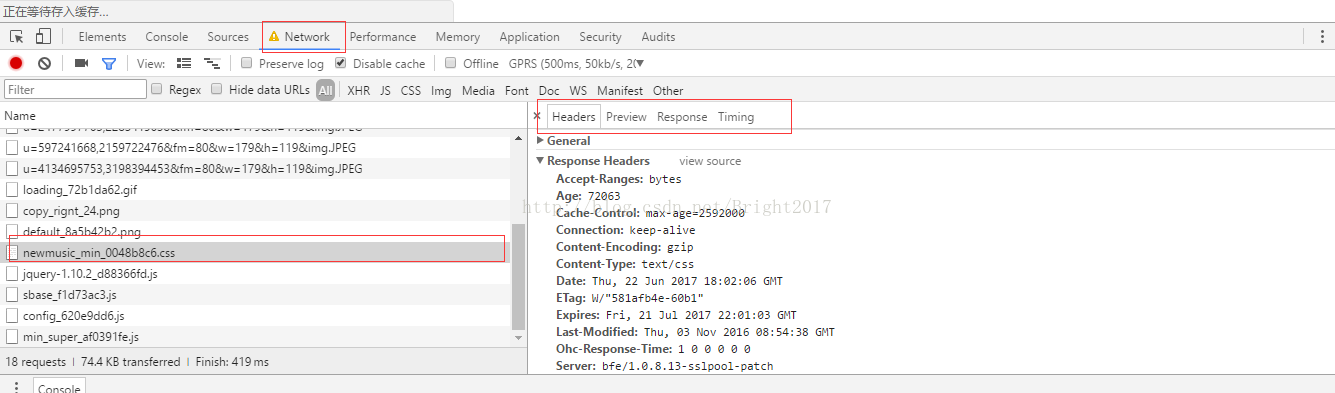This screenshot has width=1335, height=393.
Task: Clear the network log icon
Action: tap(44, 63)
